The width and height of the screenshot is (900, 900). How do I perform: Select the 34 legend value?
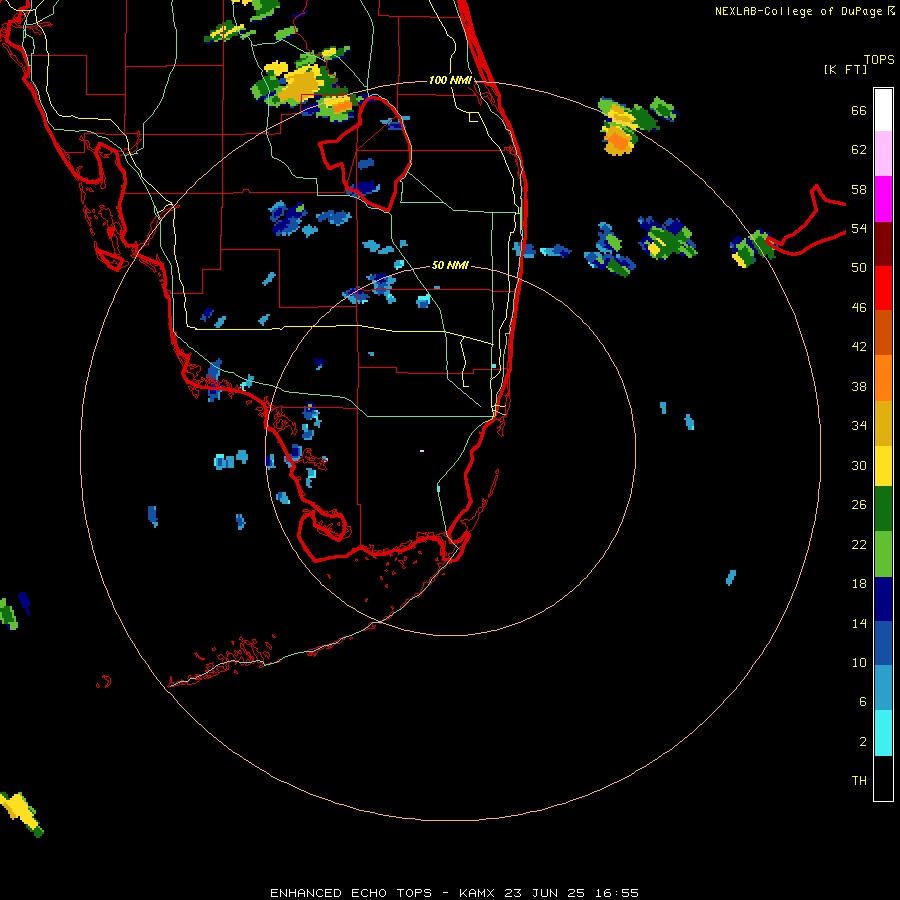[x=859, y=426]
